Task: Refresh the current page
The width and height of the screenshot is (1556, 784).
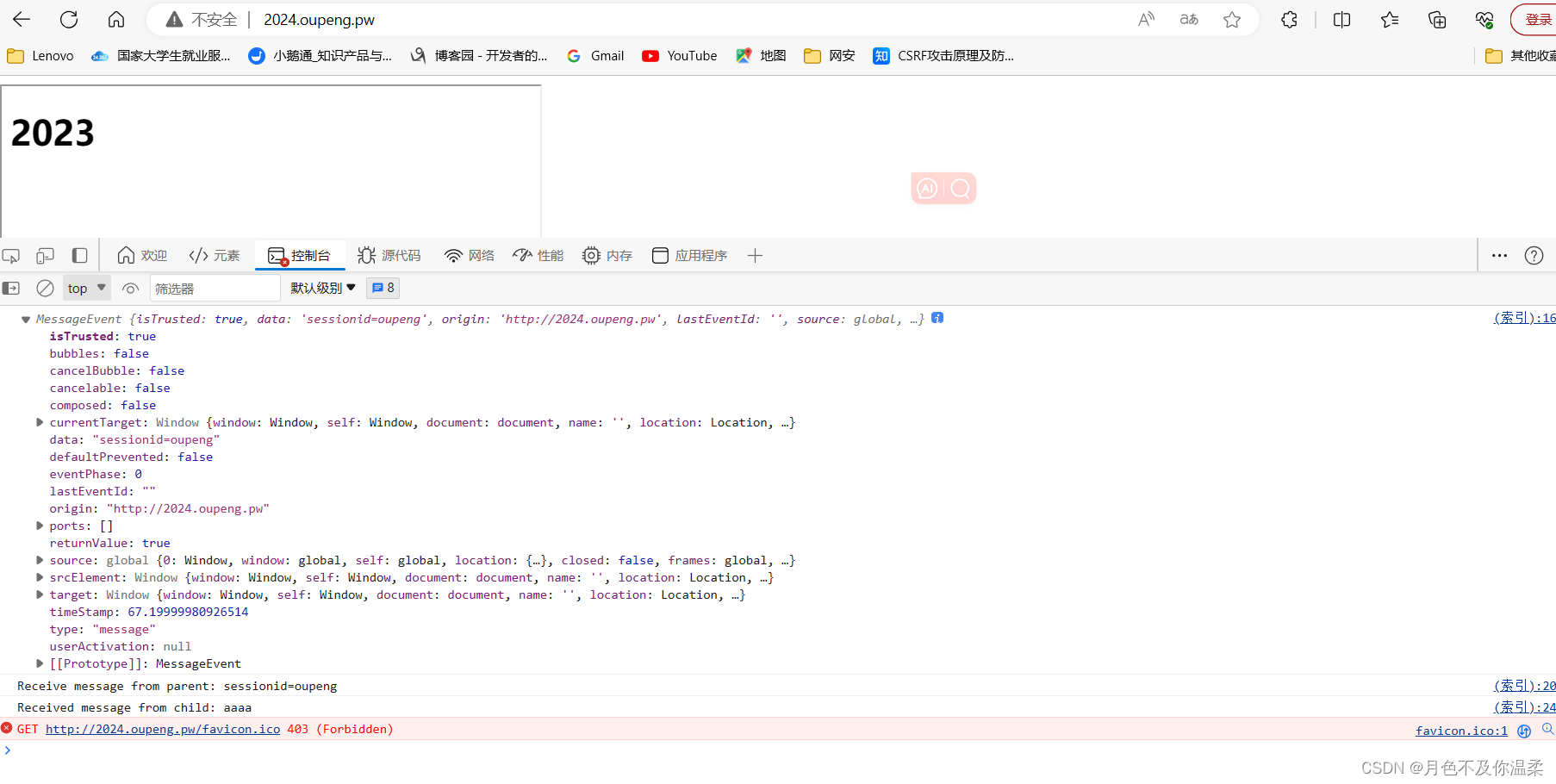Action: pos(68,19)
